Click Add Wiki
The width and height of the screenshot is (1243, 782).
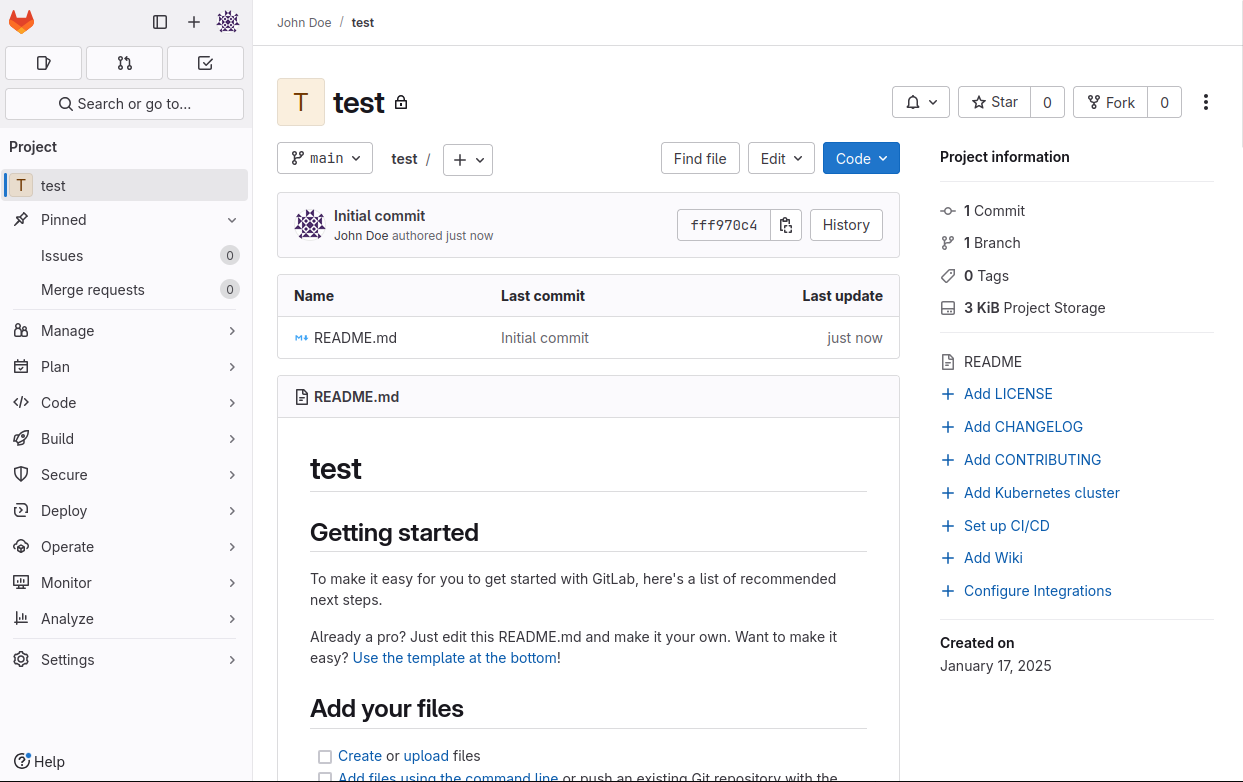[982, 558]
